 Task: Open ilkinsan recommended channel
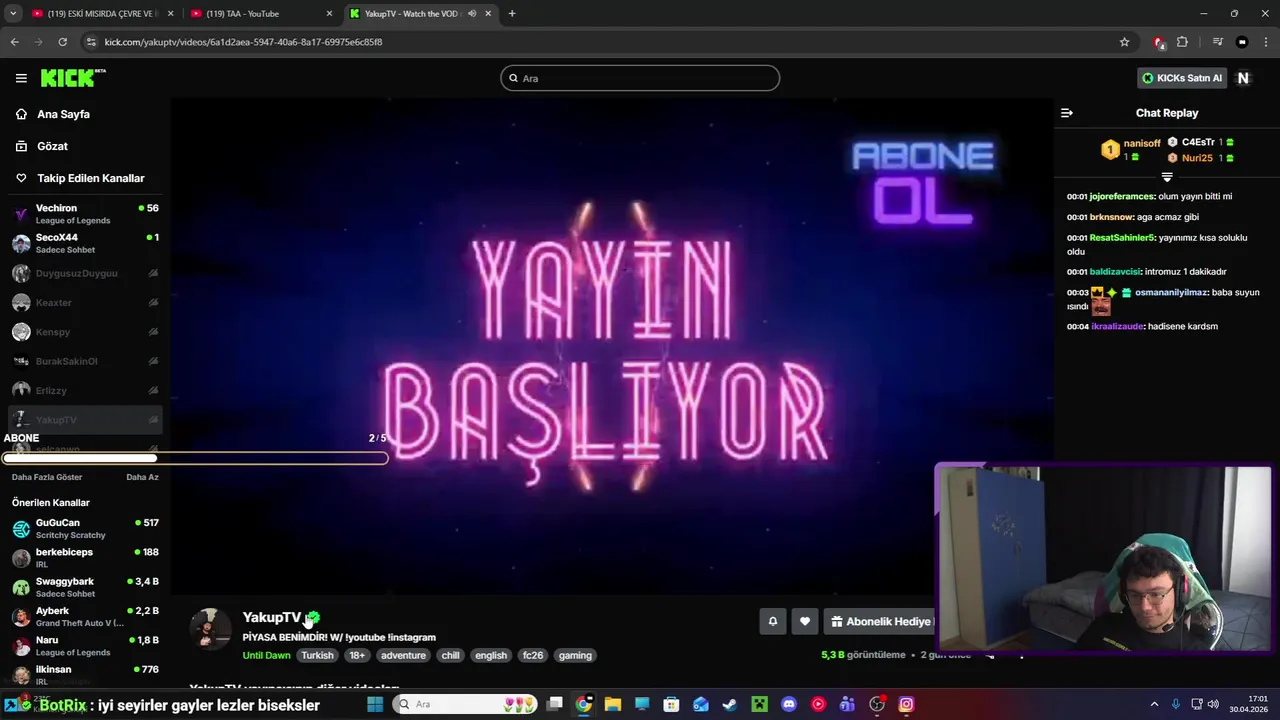(x=85, y=675)
